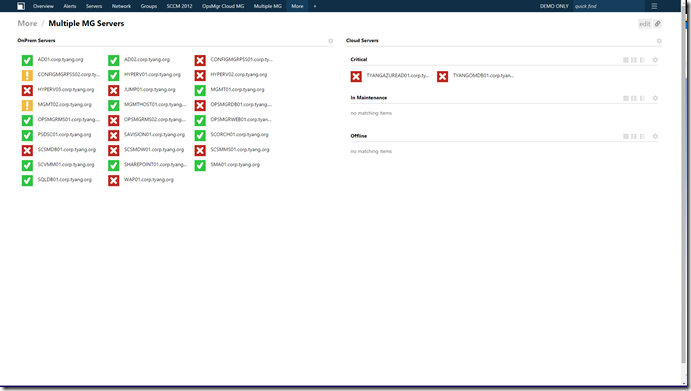
Task: Open OPSMGRMS02 server link
Action: click(155, 119)
